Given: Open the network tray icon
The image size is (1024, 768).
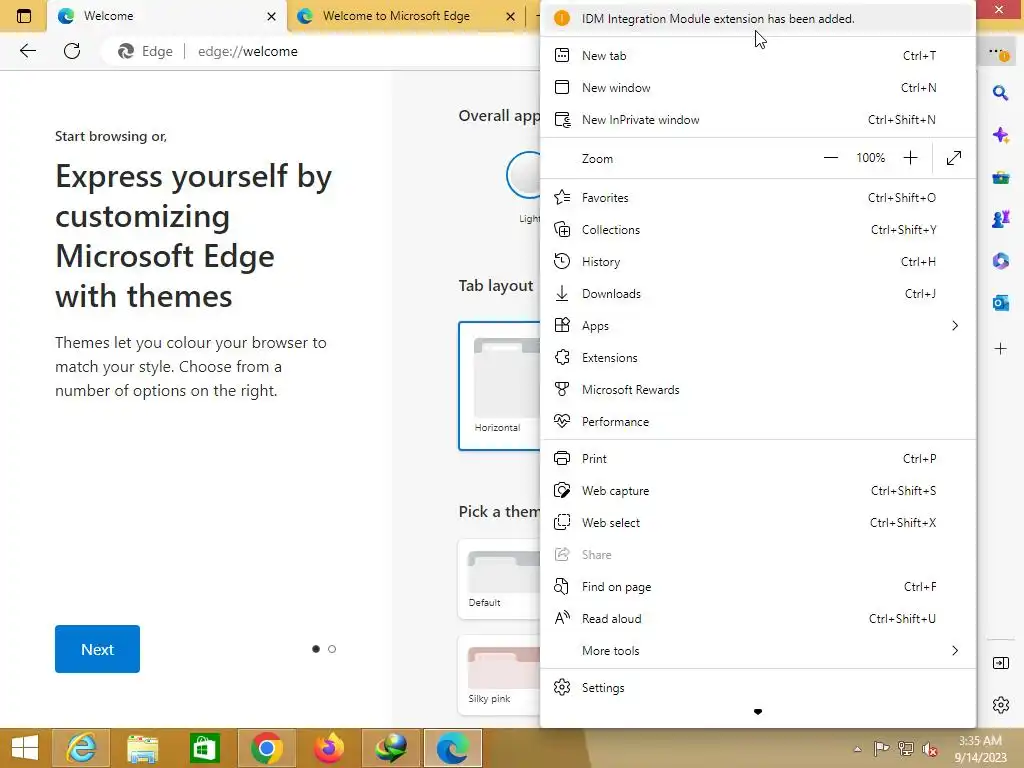Looking at the screenshot, I should click(906, 749).
